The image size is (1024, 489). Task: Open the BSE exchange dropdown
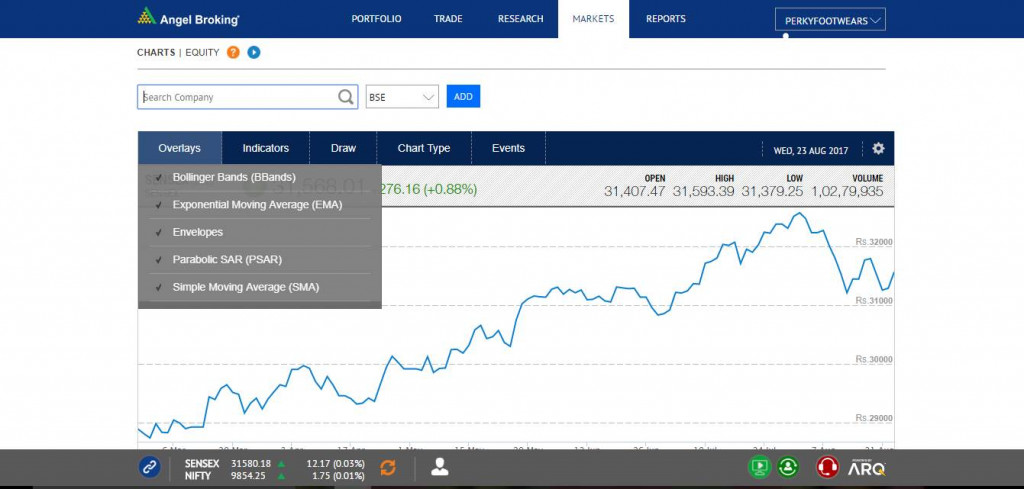pos(403,97)
